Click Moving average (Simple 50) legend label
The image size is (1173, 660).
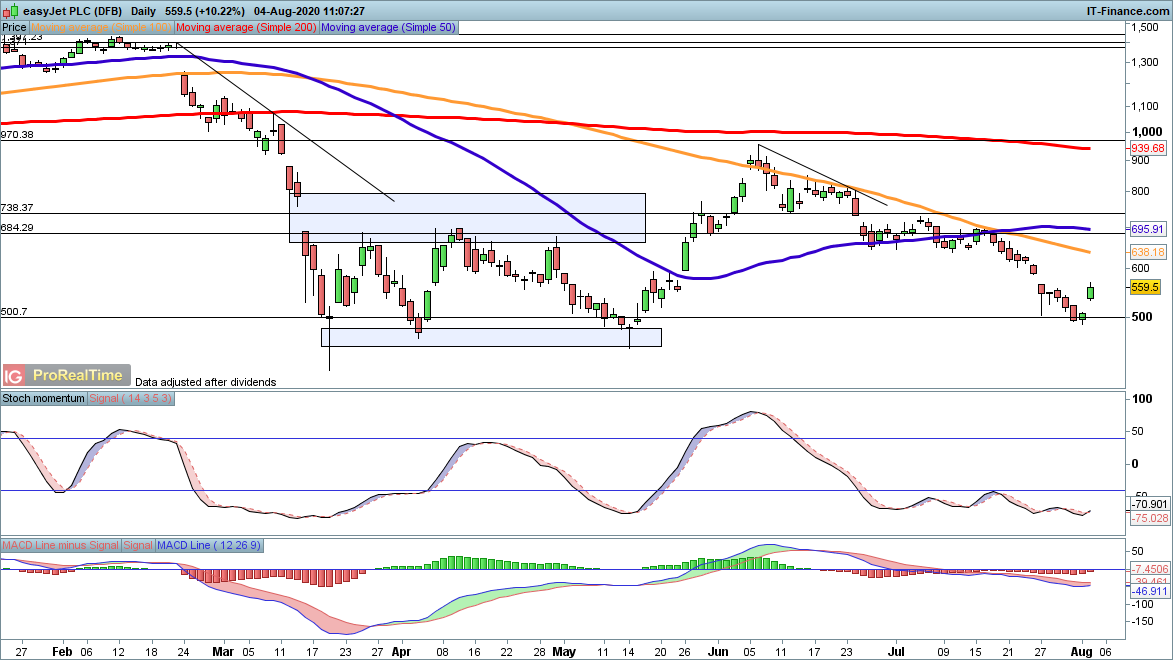tap(387, 28)
